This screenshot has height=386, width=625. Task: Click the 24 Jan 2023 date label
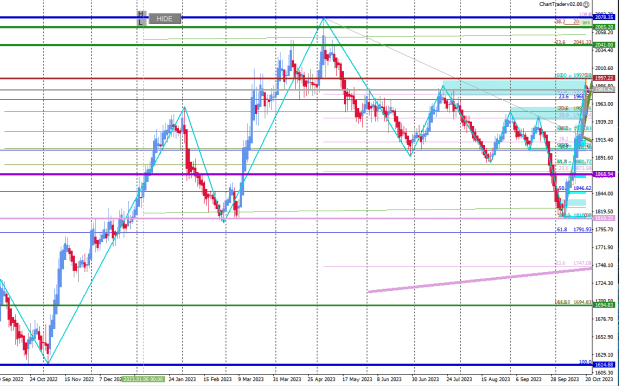[183, 379]
